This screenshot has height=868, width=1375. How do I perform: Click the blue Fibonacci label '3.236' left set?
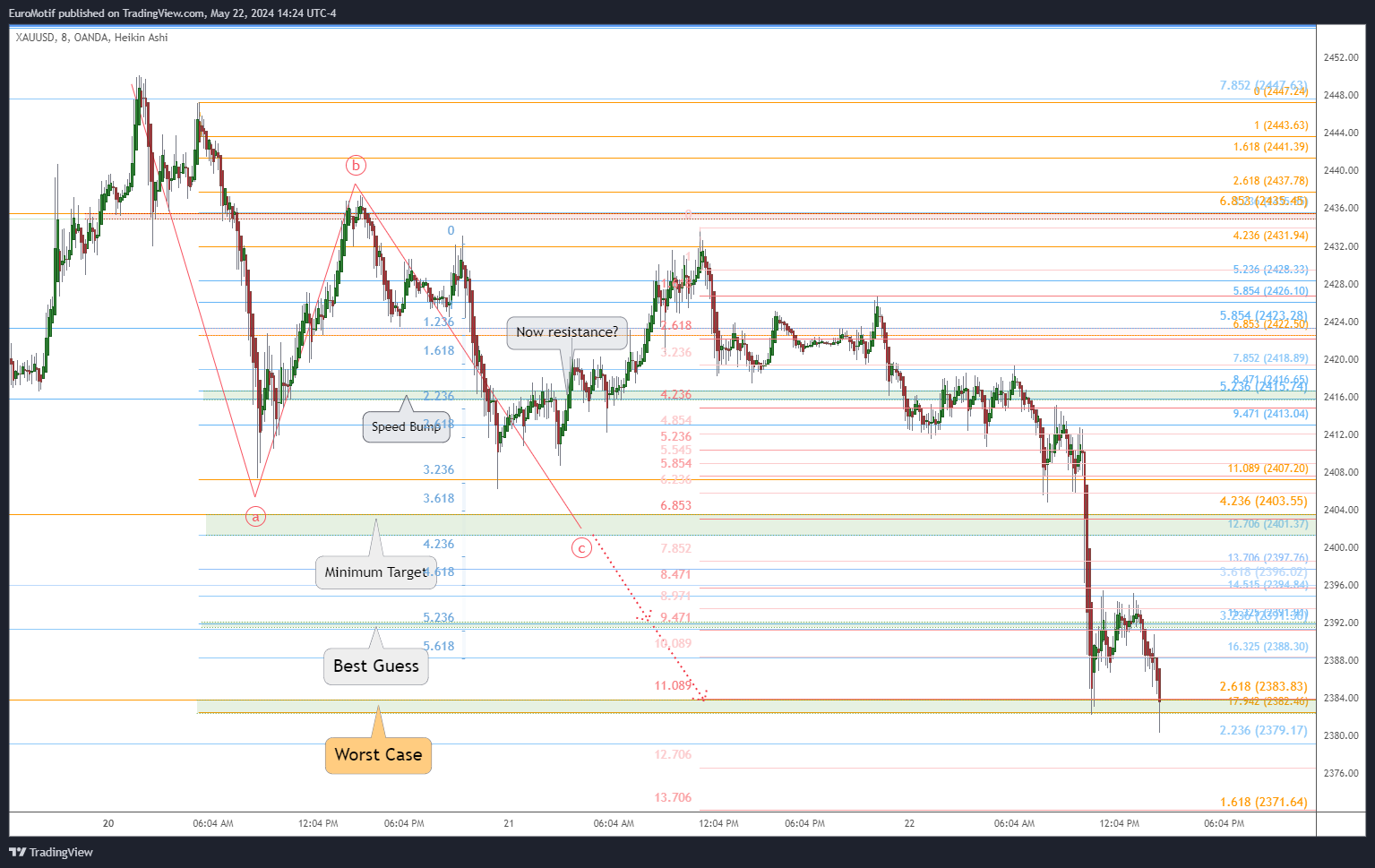439,469
